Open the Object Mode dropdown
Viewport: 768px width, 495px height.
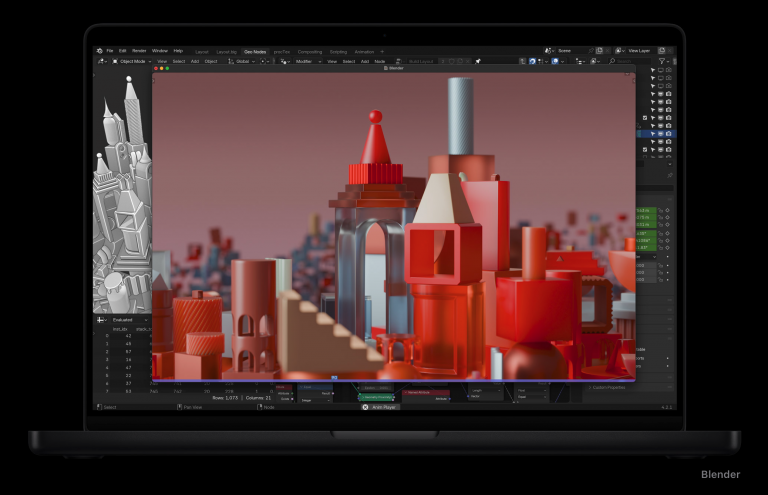[129, 61]
